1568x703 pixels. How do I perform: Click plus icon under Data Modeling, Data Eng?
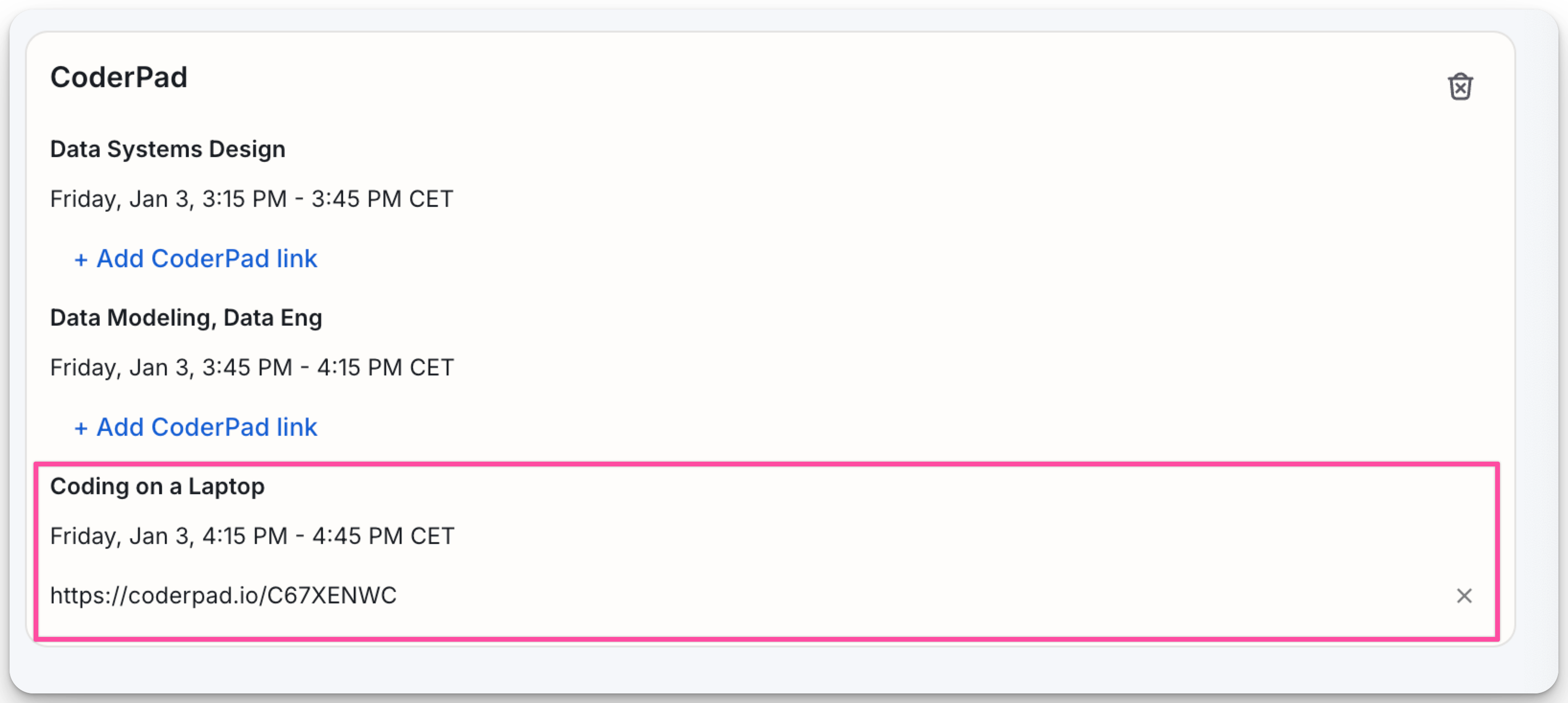pyautogui.click(x=81, y=429)
